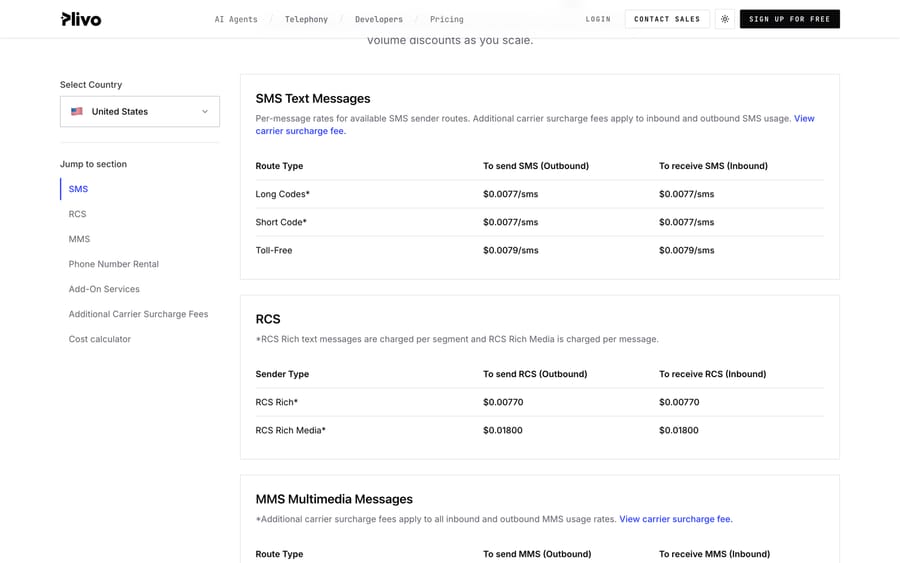Click the Select Country label
The width and height of the screenshot is (900, 563).
[91, 84]
